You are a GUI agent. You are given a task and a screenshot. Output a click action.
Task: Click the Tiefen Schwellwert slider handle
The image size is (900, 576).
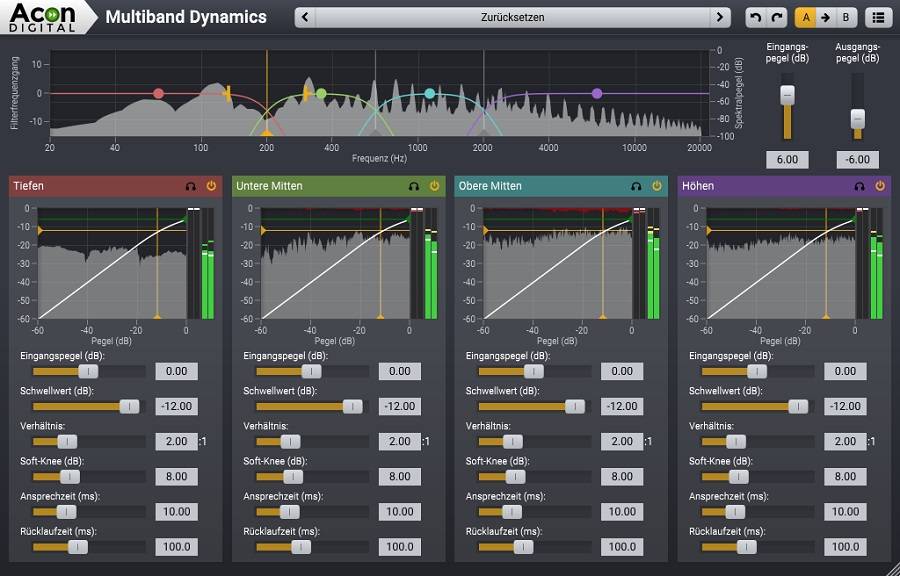129,406
